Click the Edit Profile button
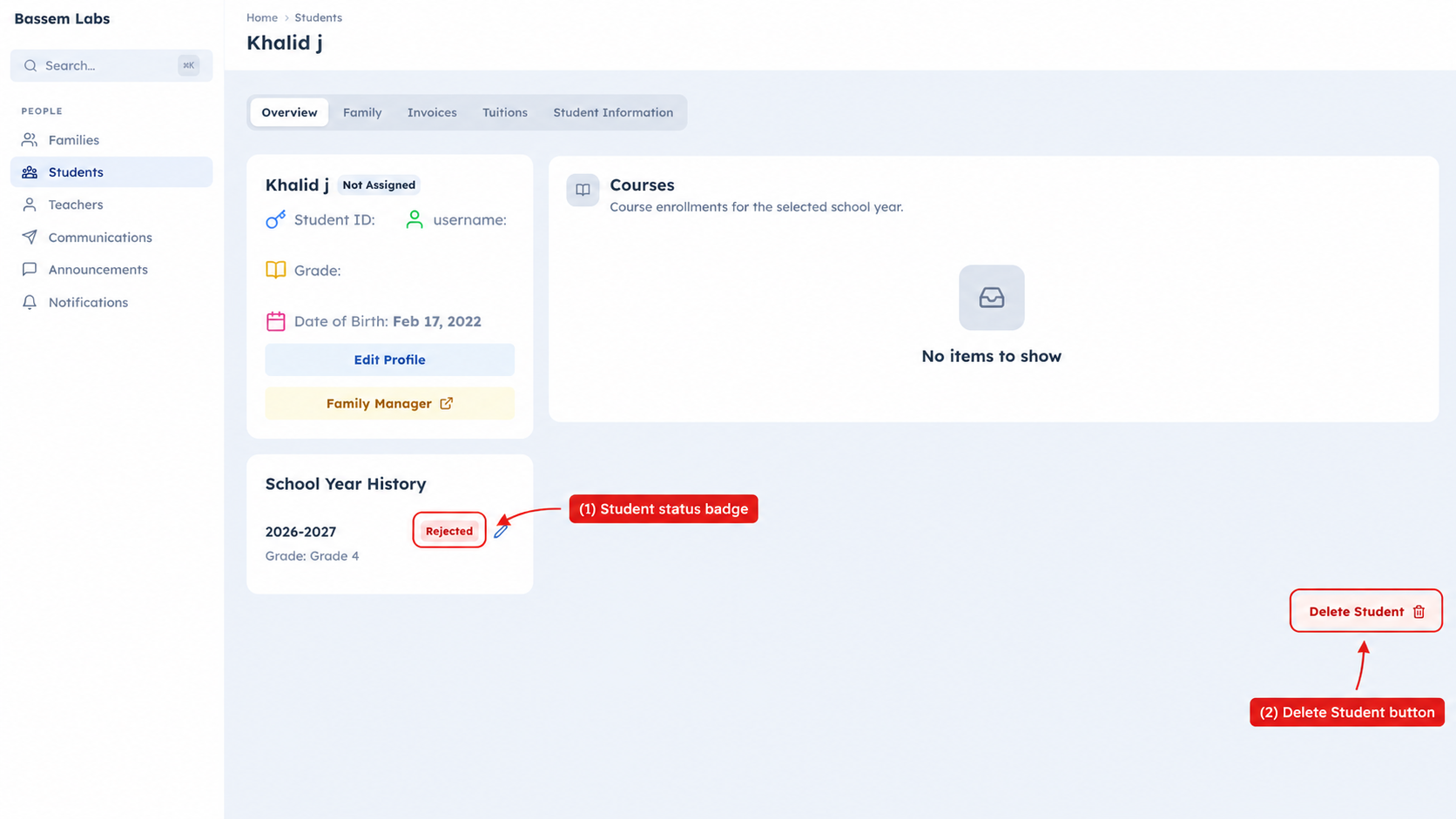This screenshot has width=1456, height=819. [389, 359]
